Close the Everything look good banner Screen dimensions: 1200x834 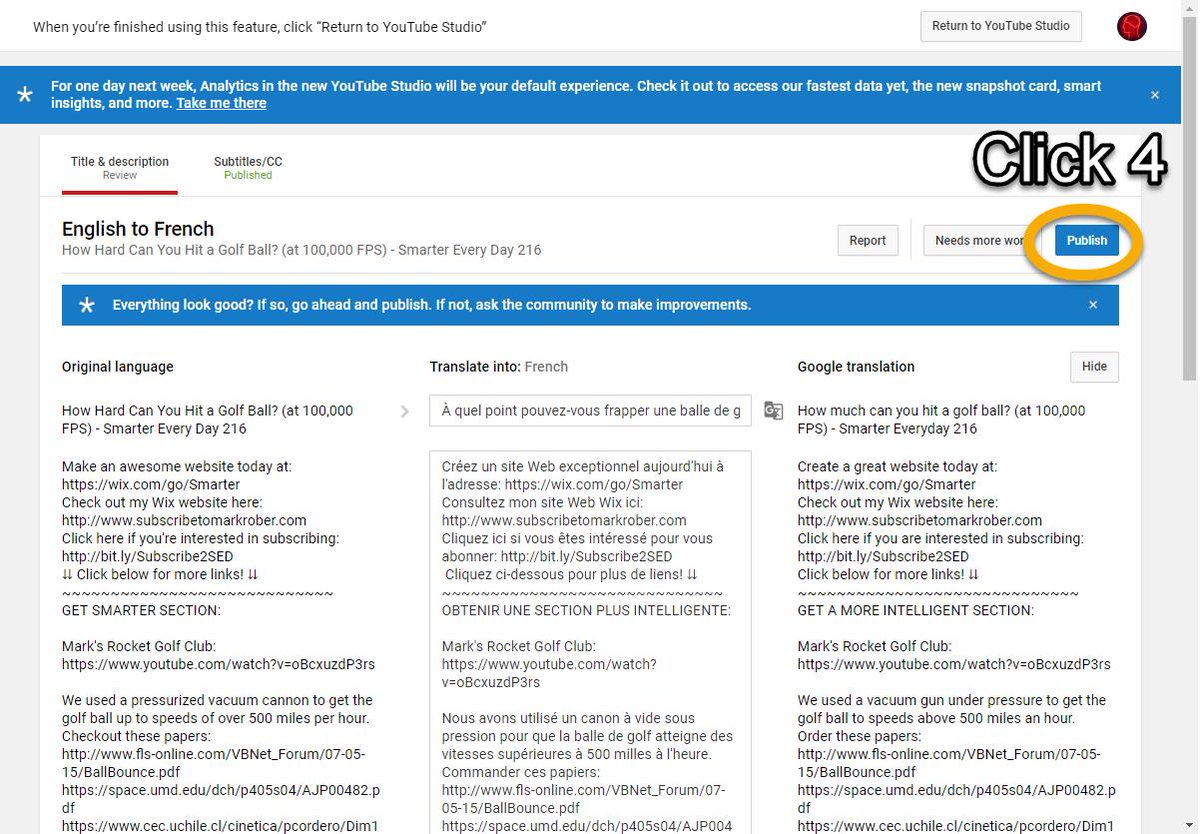pyautogui.click(x=1093, y=305)
